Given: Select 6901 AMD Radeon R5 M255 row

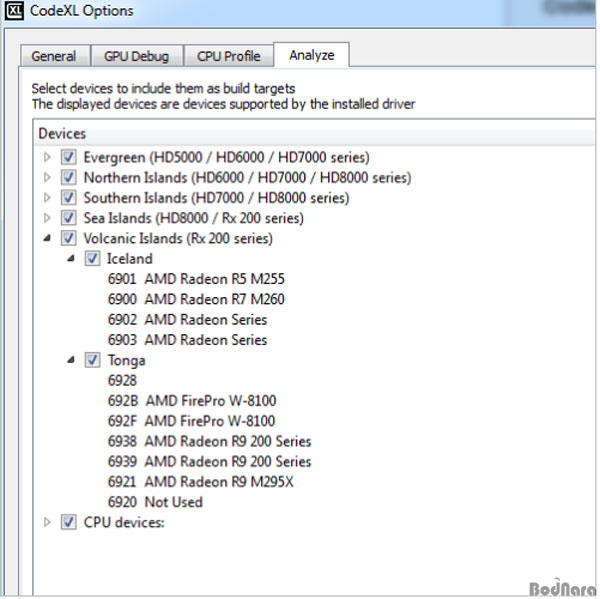Looking at the screenshot, I should [196, 279].
